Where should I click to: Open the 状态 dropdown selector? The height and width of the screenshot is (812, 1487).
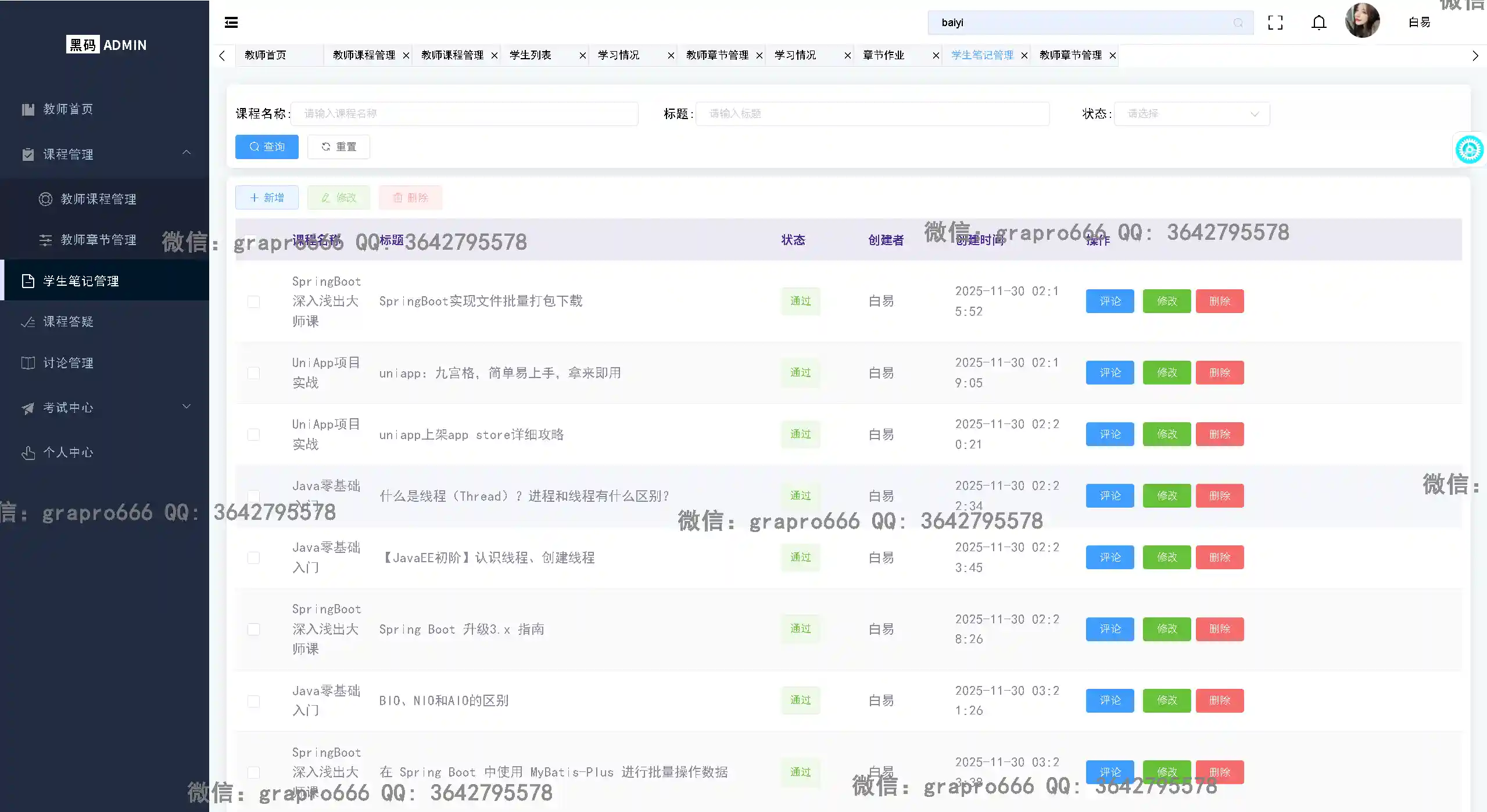(x=1191, y=114)
